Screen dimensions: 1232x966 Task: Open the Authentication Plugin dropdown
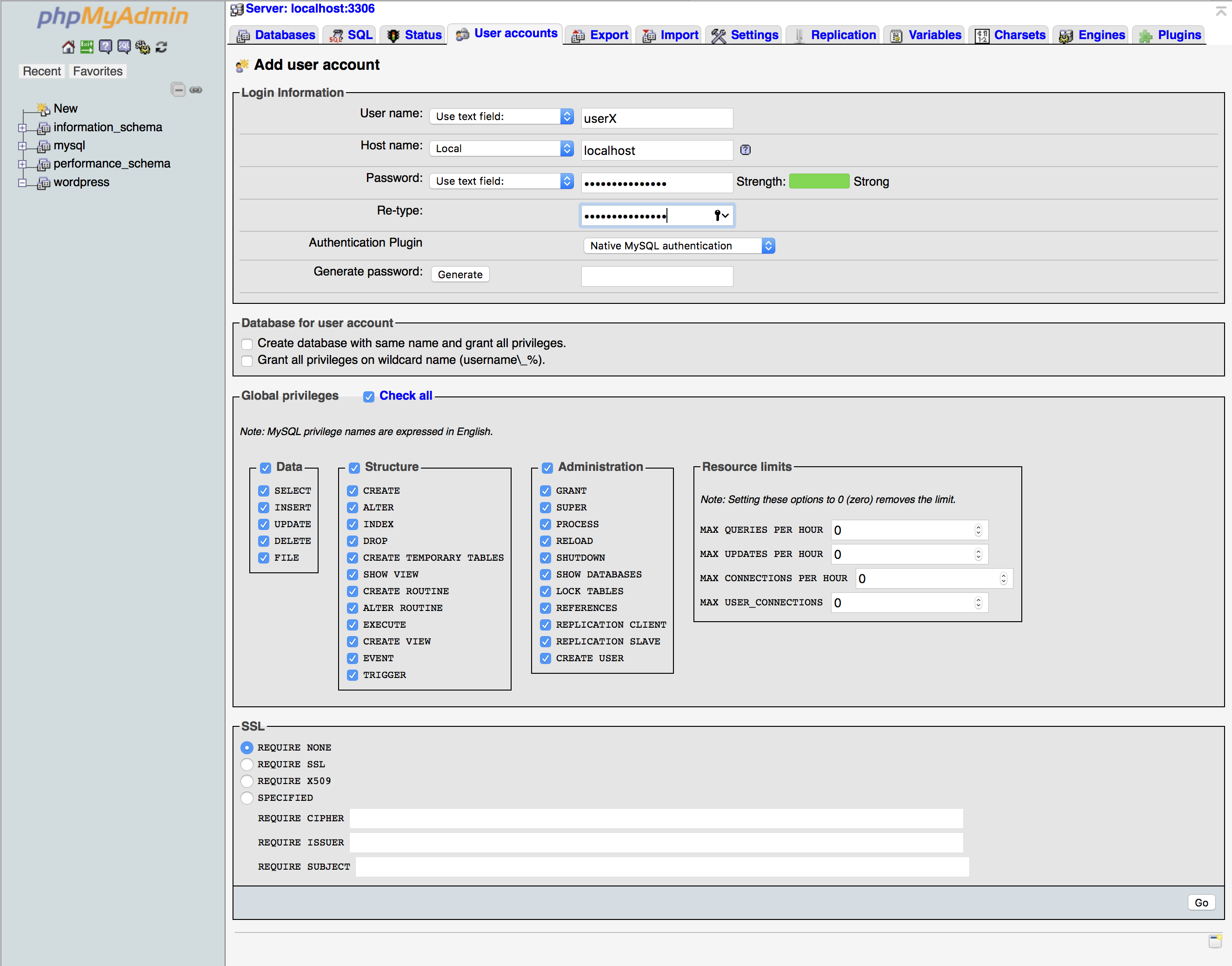[679, 246]
